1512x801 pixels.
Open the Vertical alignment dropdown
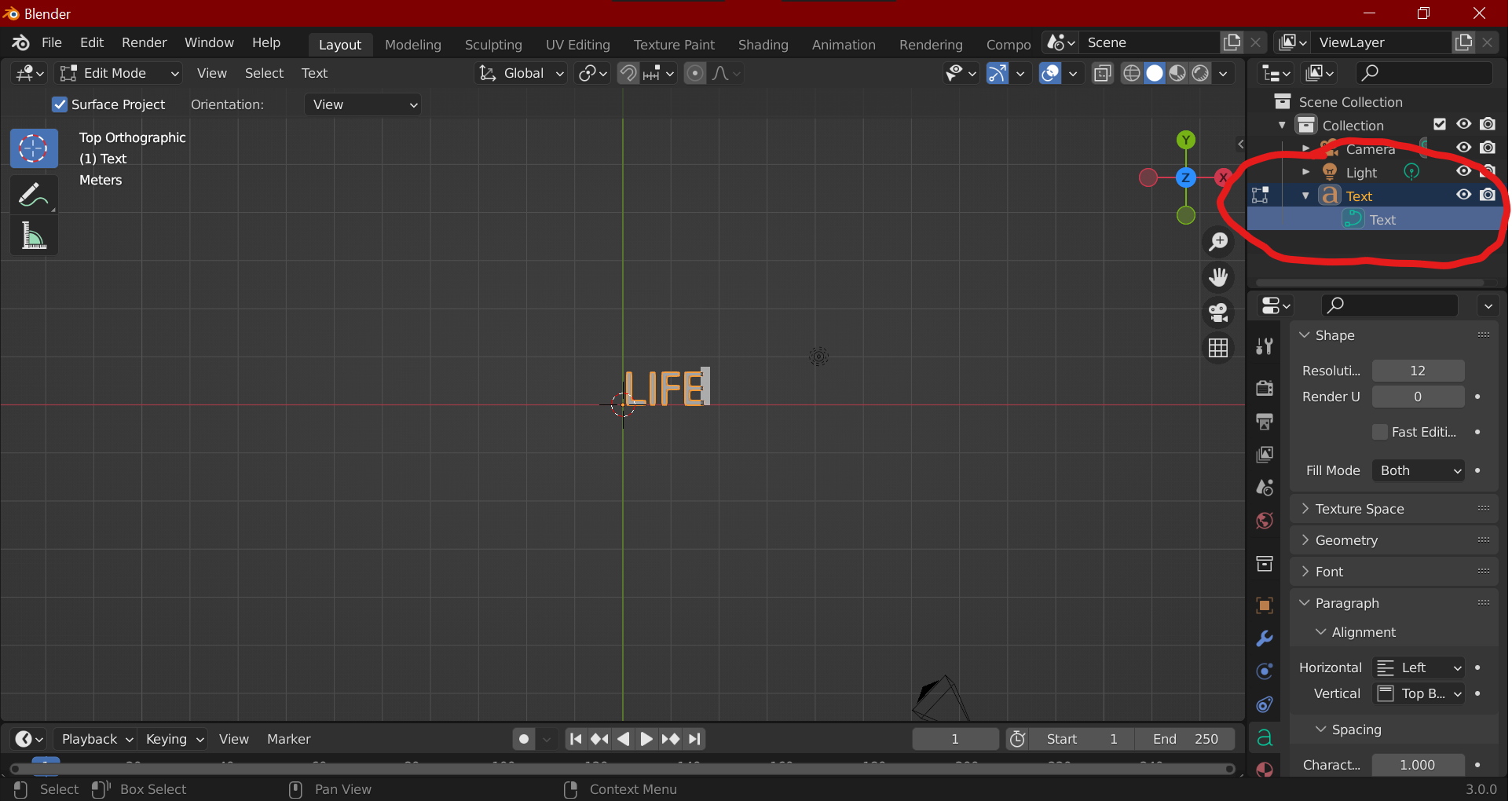(x=1419, y=693)
